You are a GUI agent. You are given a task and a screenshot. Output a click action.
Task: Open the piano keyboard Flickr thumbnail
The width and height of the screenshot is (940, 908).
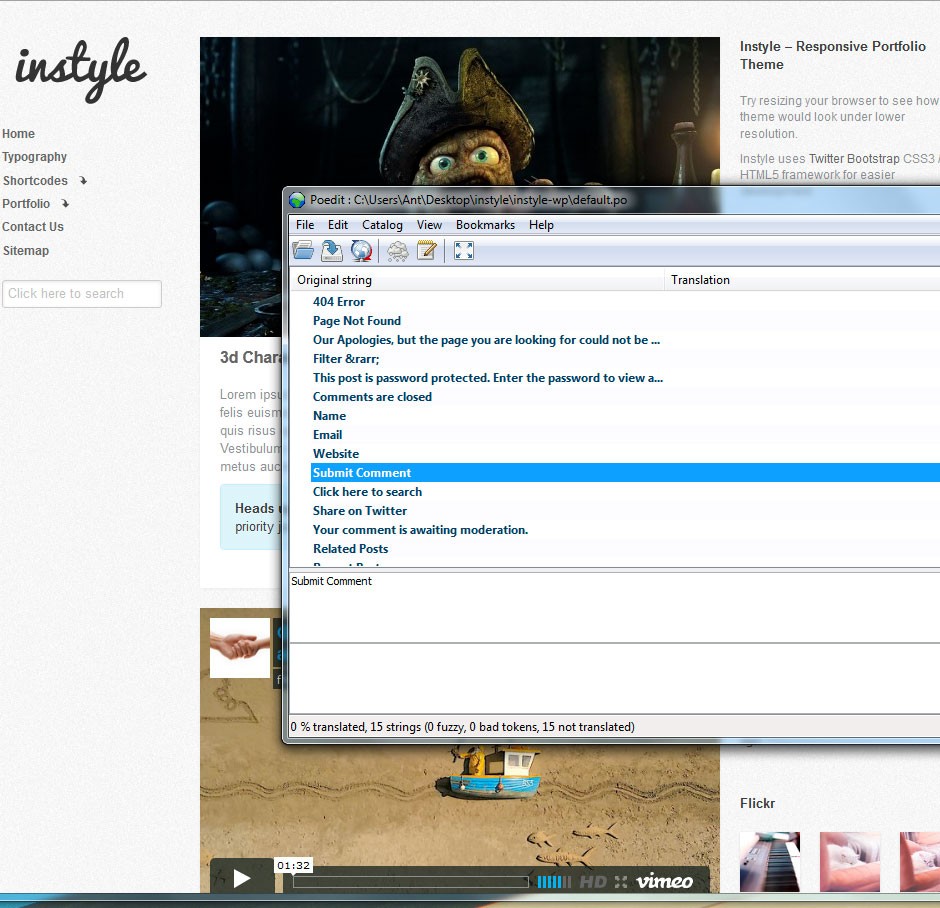coord(770,862)
